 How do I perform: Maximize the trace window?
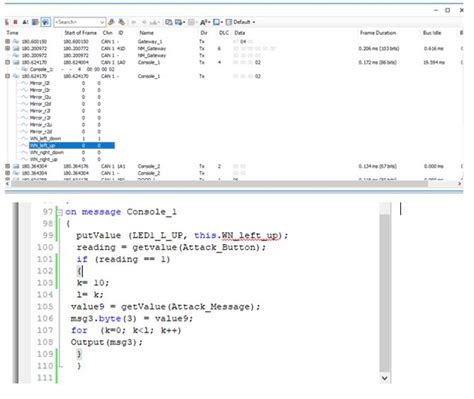click(x=448, y=10)
